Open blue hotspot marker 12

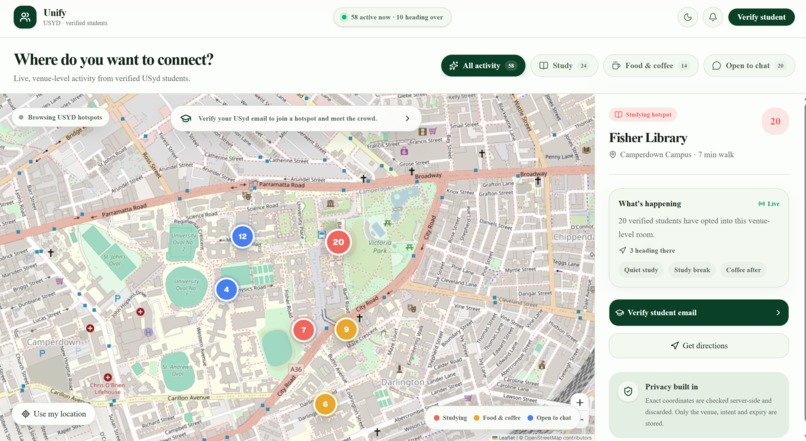(242, 236)
